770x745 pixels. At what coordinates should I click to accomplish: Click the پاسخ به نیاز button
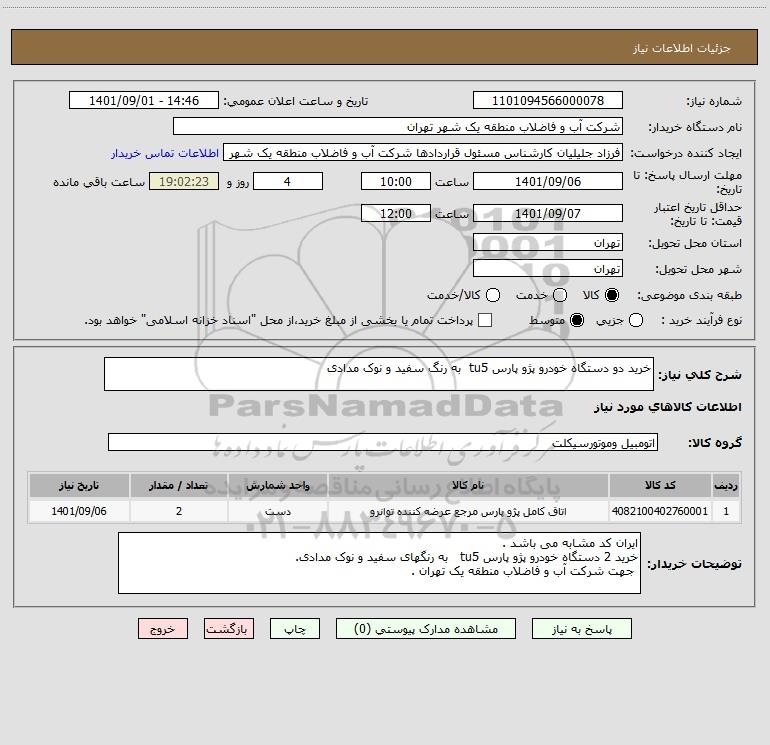(581, 629)
